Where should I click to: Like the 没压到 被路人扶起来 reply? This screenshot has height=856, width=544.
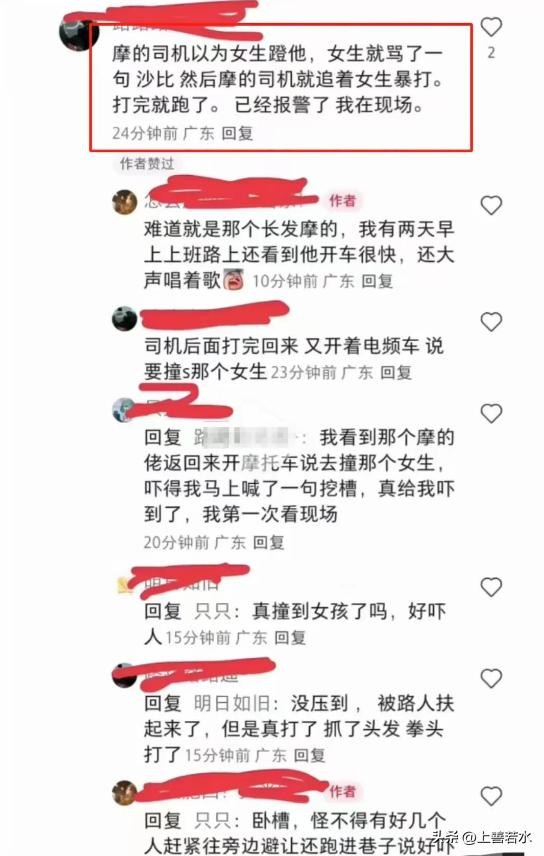pyautogui.click(x=490, y=678)
